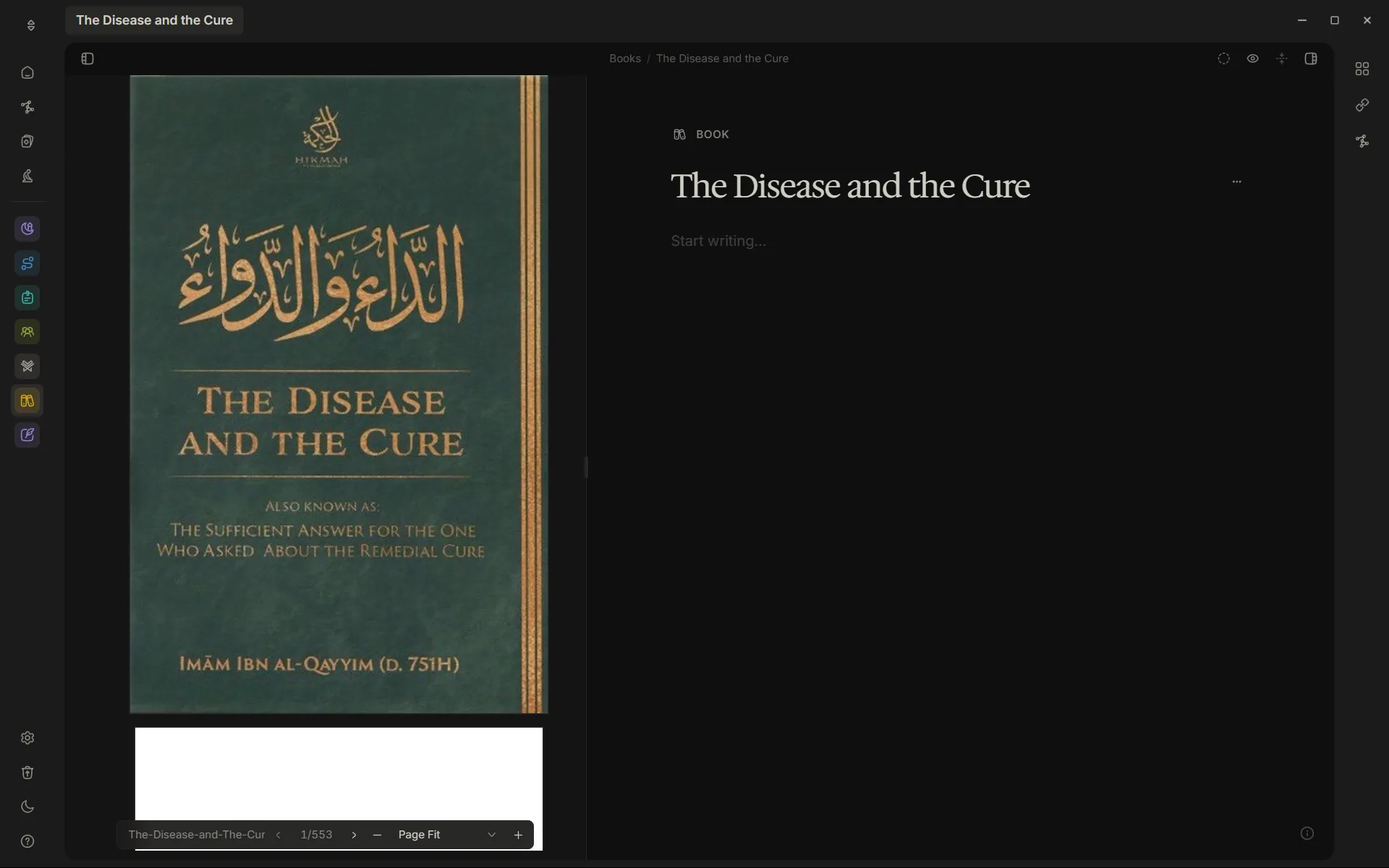Click the page title 'The Disease and the Cure'
Screen dimensions: 1389x868
pos(850,186)
